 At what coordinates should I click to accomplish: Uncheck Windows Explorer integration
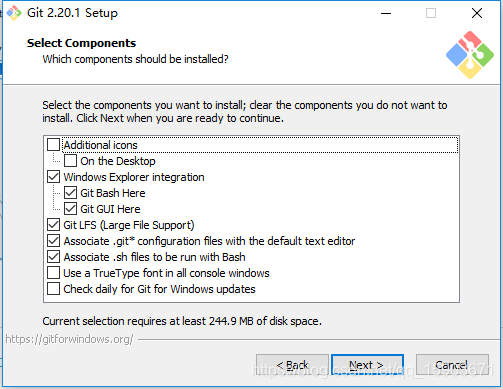tap(53, 177)
